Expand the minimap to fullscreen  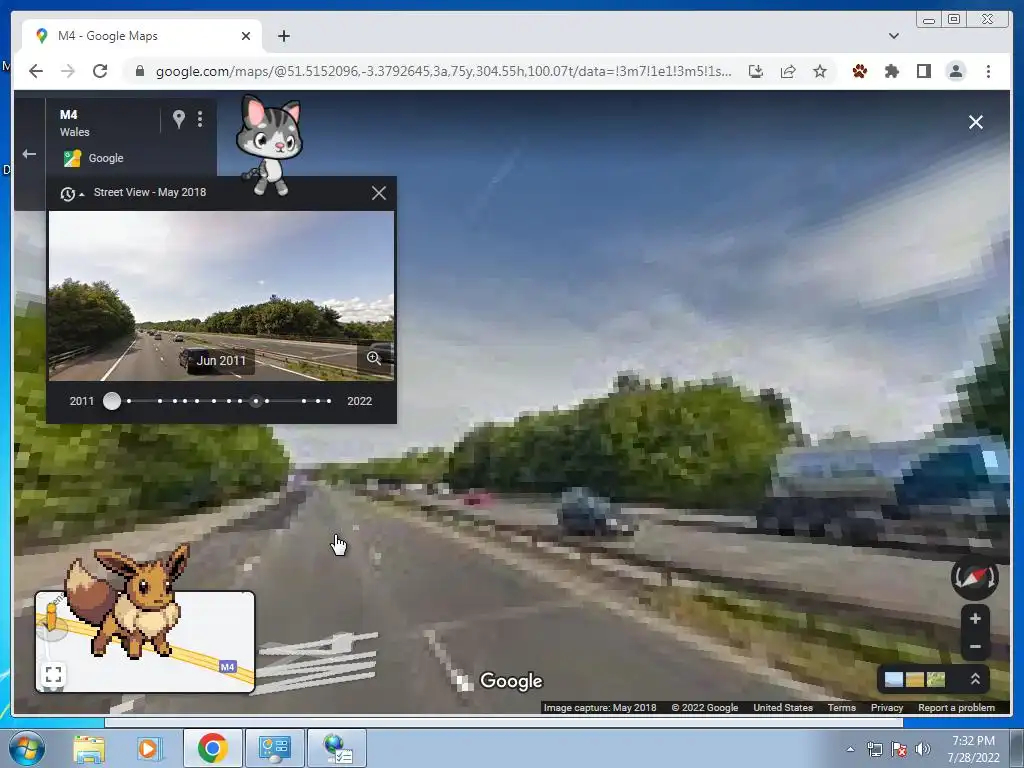[x=54, y=674]
